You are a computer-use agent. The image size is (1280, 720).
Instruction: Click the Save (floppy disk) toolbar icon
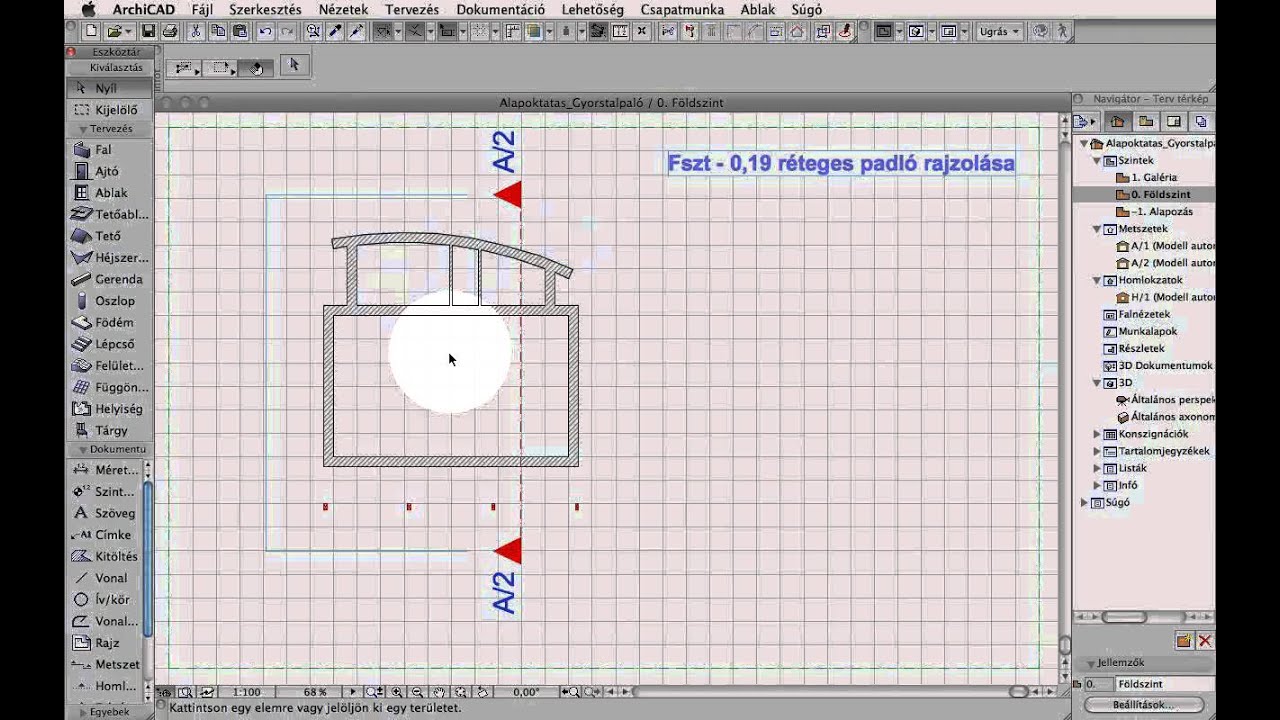(148, 31)
